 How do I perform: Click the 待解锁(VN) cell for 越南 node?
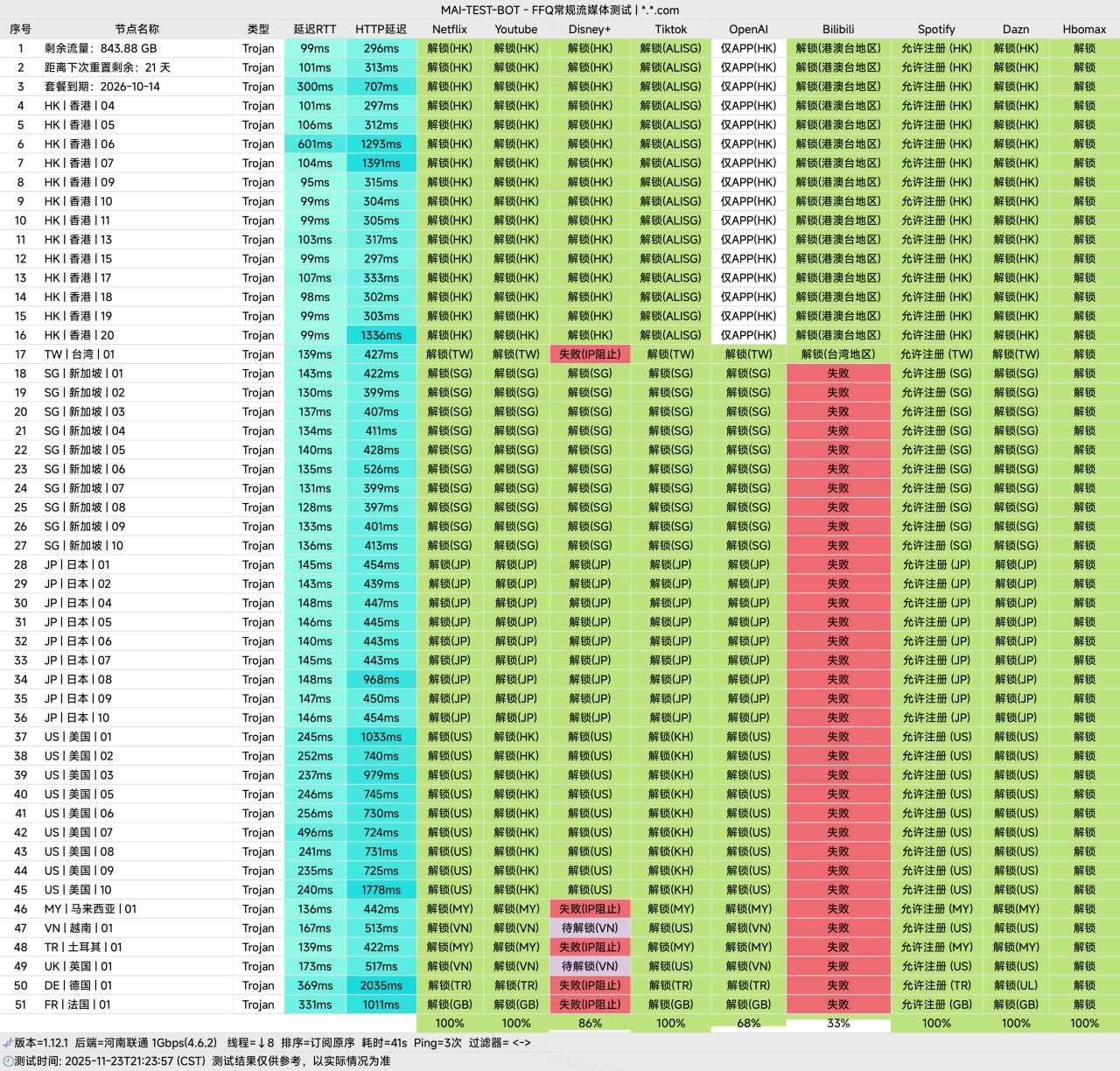tap(590, 928)
